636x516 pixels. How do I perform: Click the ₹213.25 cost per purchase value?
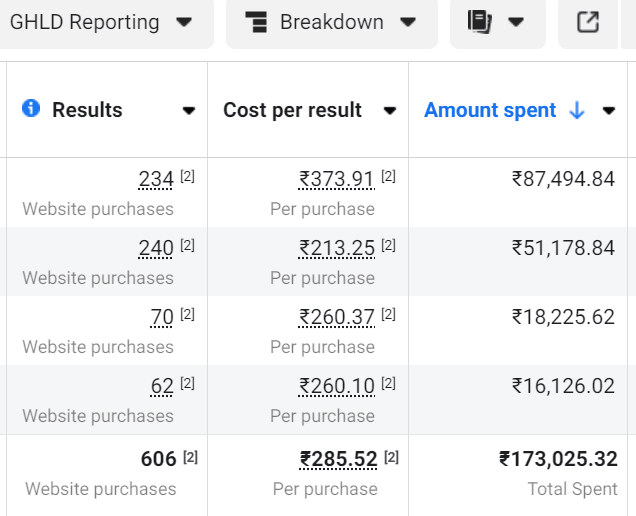[x=337, y=248]
